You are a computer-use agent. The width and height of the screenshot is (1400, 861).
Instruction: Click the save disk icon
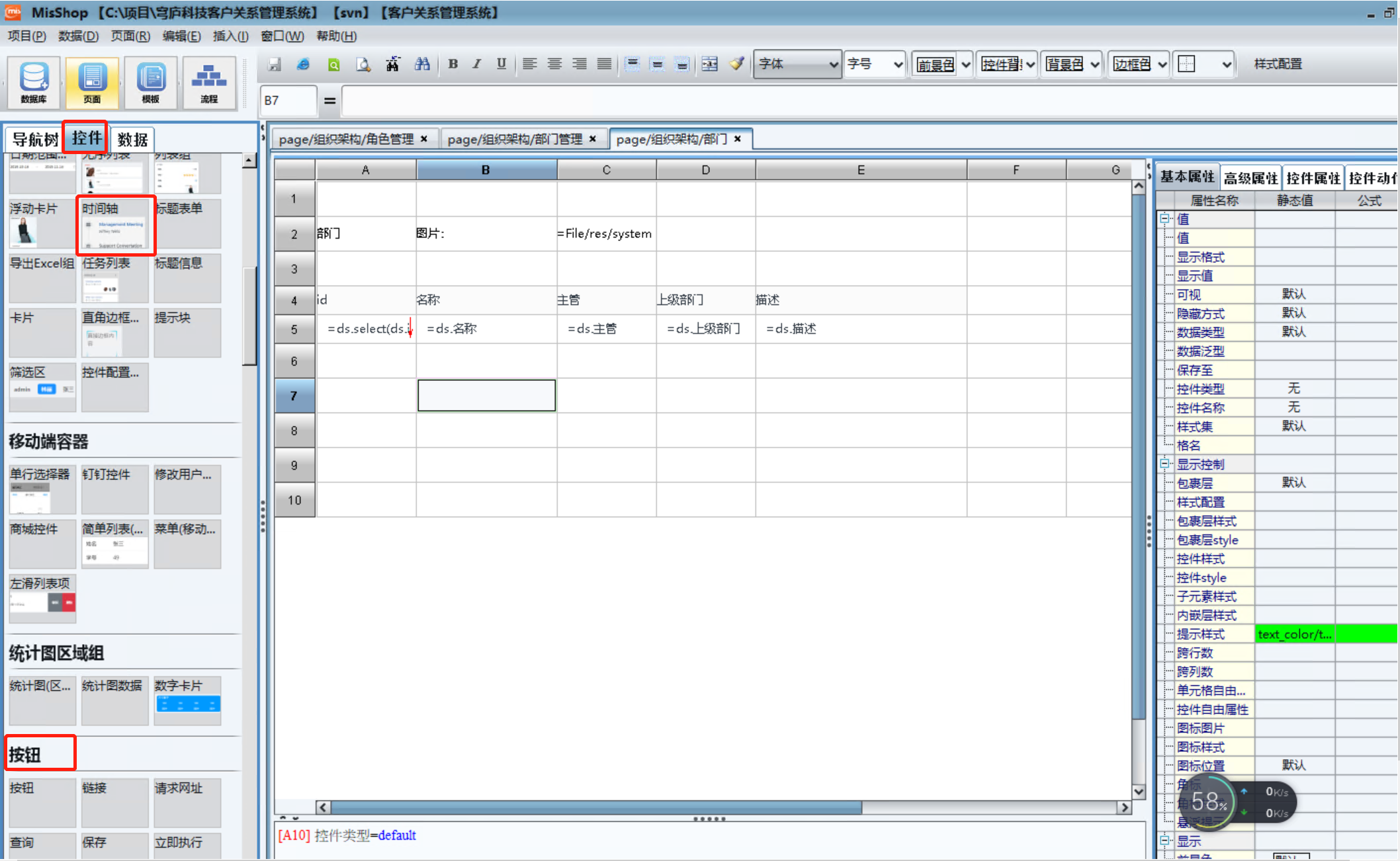pos(274,64)
